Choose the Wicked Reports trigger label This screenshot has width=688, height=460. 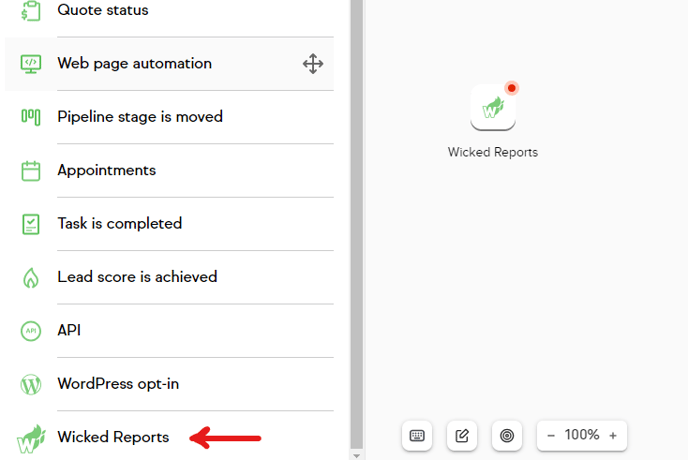(x=113, y=437)
